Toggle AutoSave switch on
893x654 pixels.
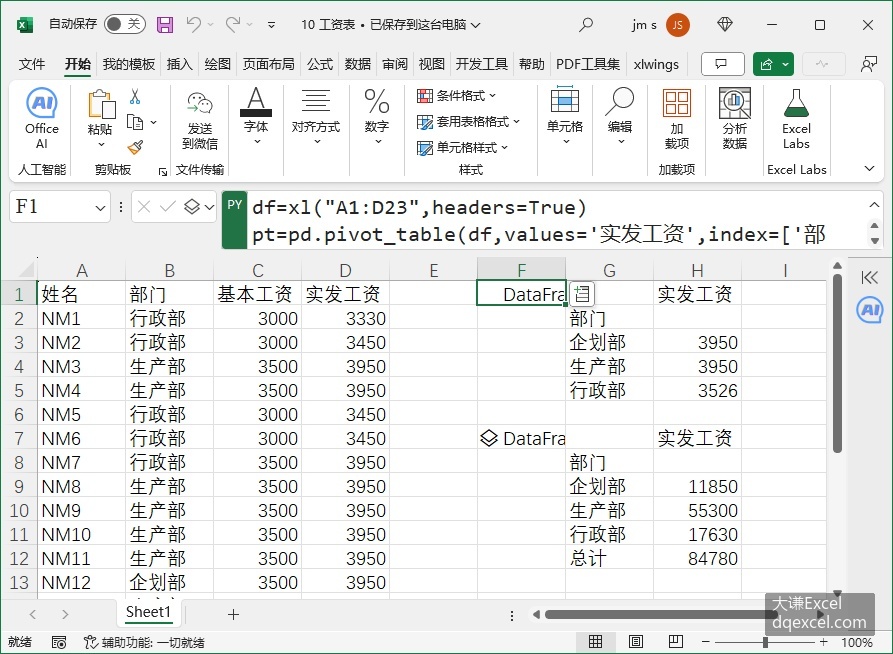[x=125, y=24]
